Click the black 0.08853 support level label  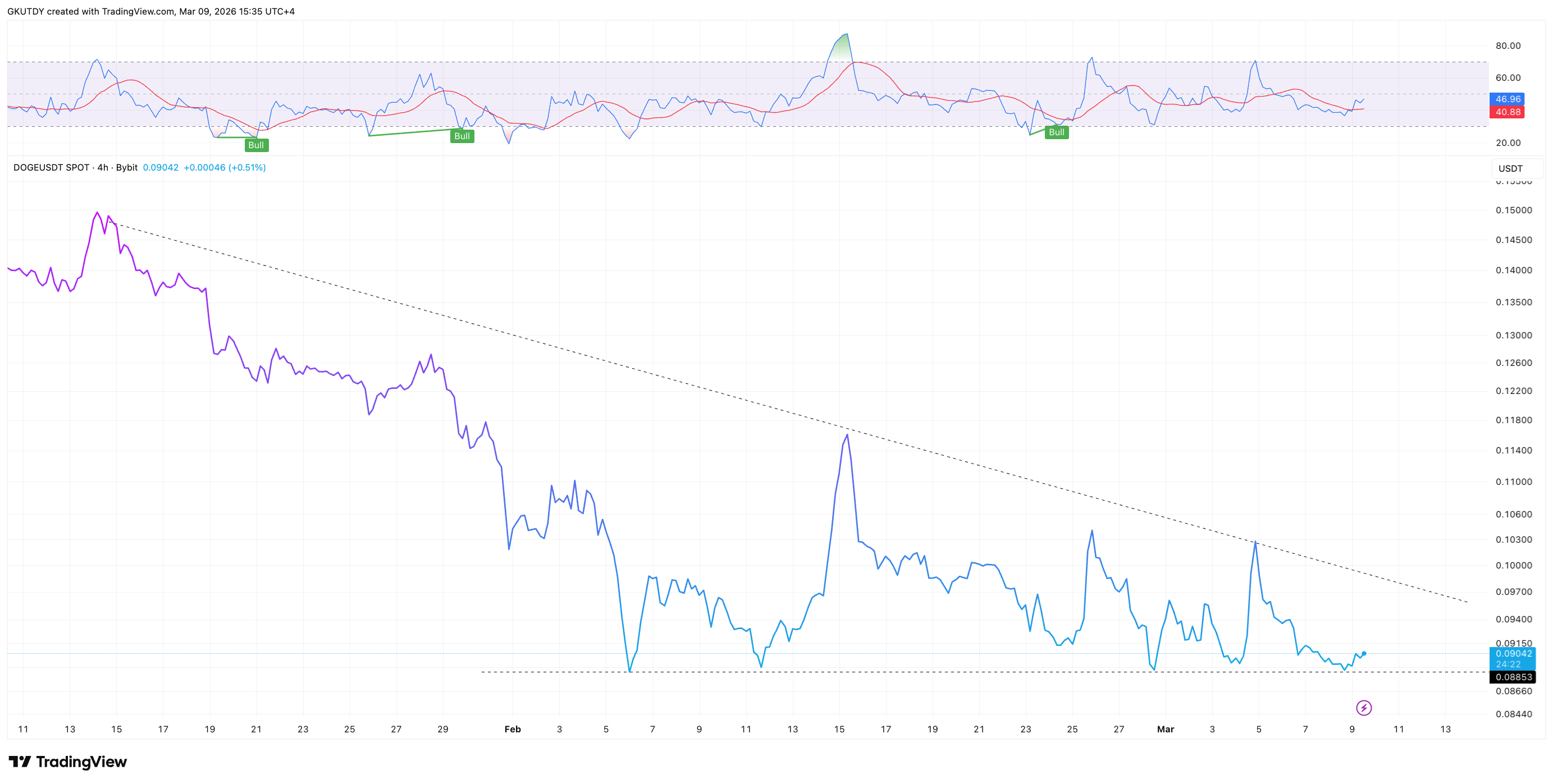tap(1513, 677)
